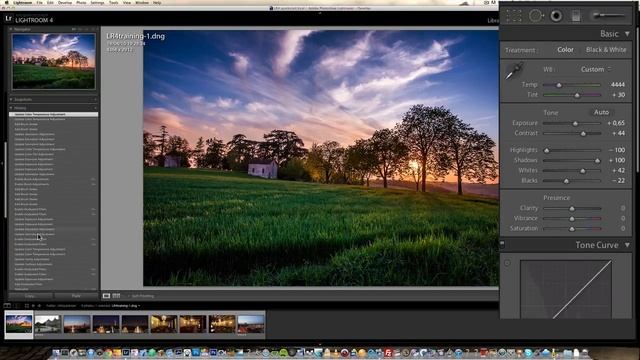Open Lightroom Lr icon in the Dock
The image size is (640, 360).
[x=126, y=353]
